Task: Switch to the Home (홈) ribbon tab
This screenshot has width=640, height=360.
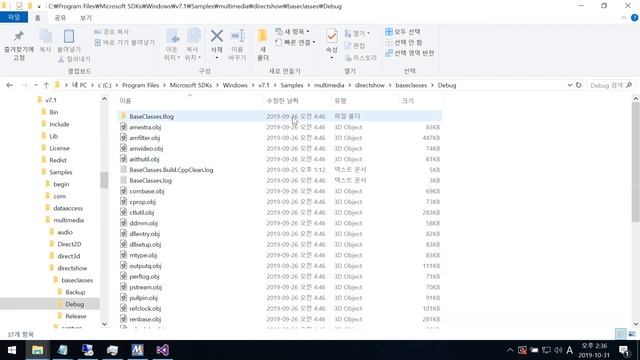Action: [x=38, y=18]
